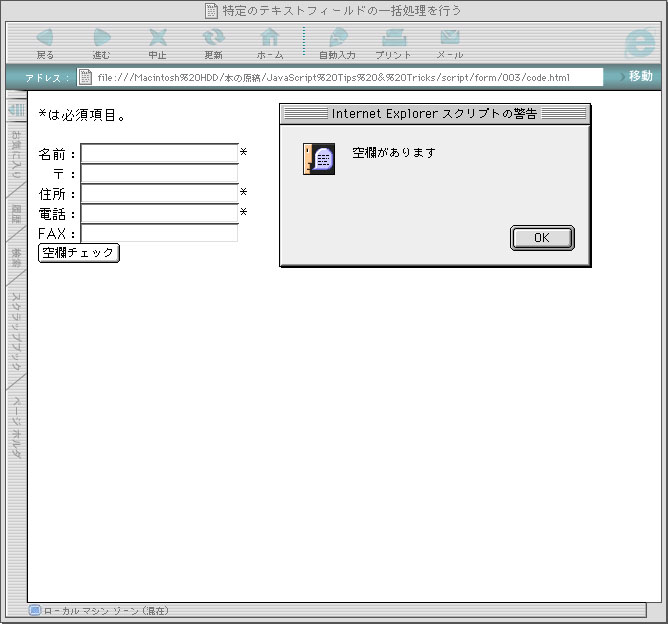Click the 戻る (Back) toolbar icon
The image size is (668, 624).
point(45,39)
